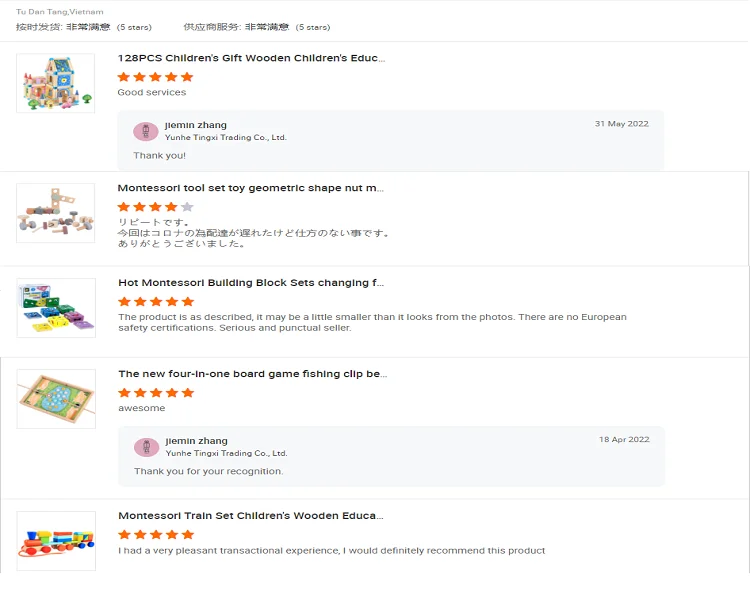Click seller avatar in 18 Apr 2022 reply
This screenshot has width=750, height=600.
147,446
